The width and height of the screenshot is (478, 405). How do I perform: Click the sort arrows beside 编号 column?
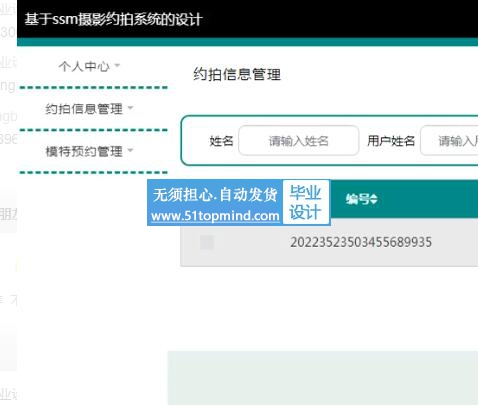[374, 199]
